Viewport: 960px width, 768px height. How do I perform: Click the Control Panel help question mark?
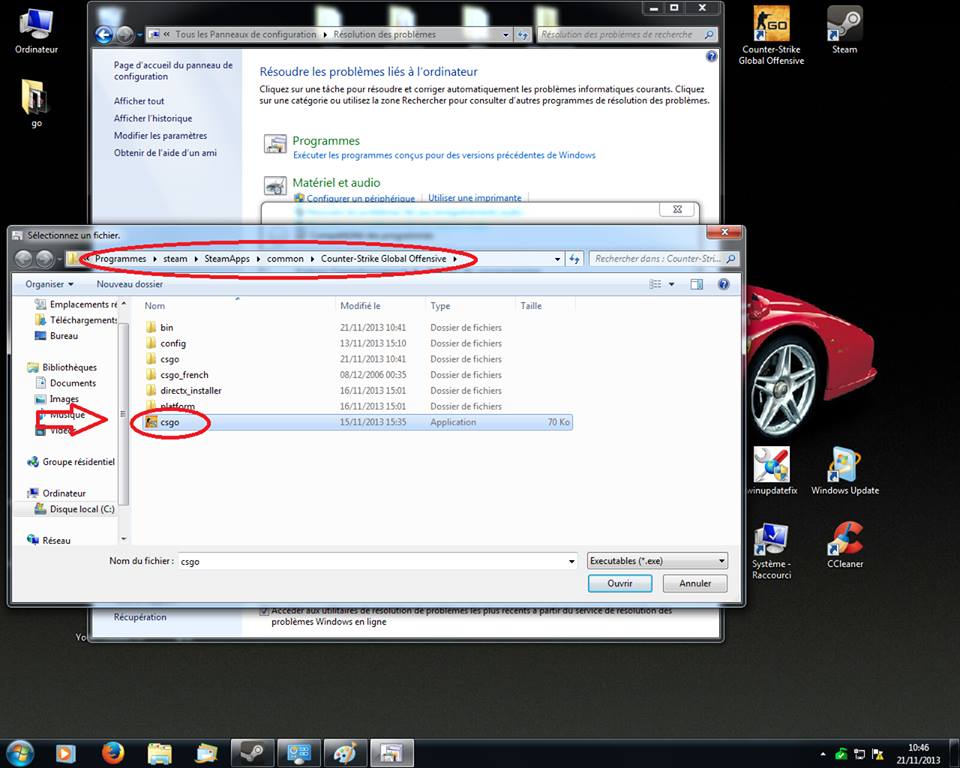[x=711, y=56]
